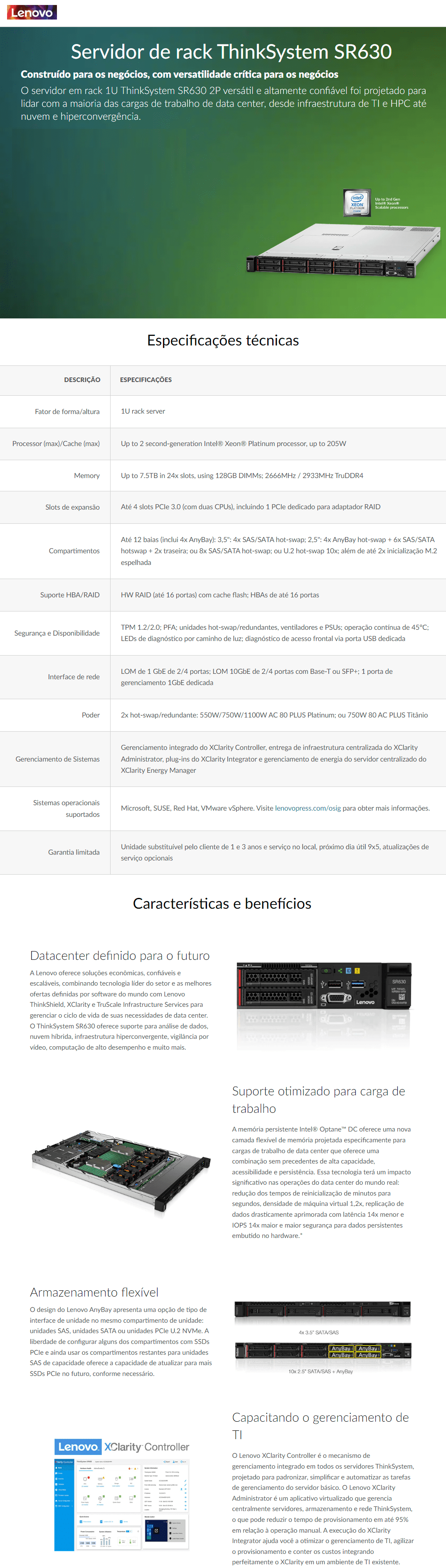Click the 10x 2.5" AnyBay server image
The width and height of the screenshot is (446, 1568).
tap(323, 1351)
